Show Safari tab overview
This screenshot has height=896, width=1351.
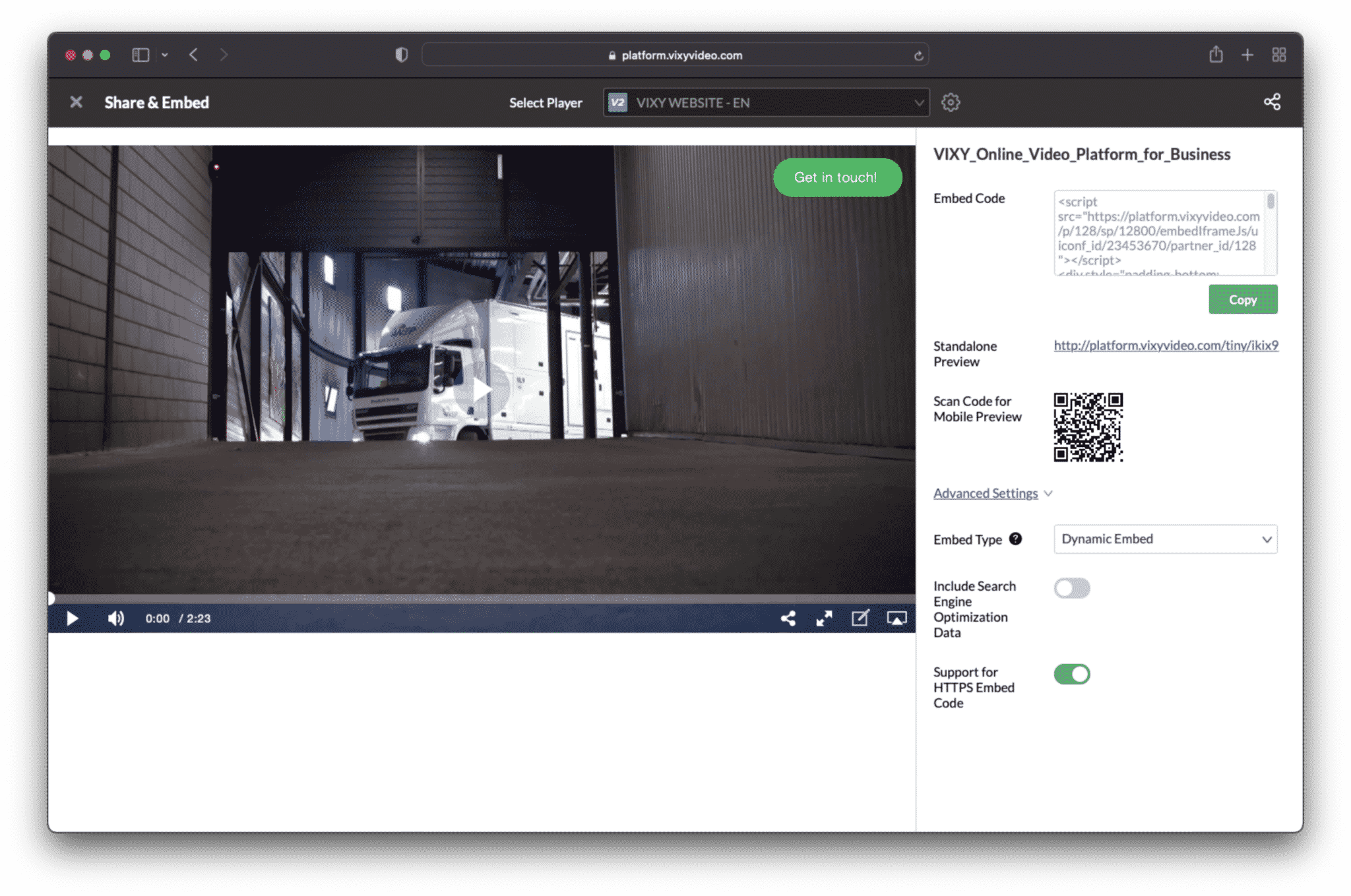click(x=1279, y=55)
